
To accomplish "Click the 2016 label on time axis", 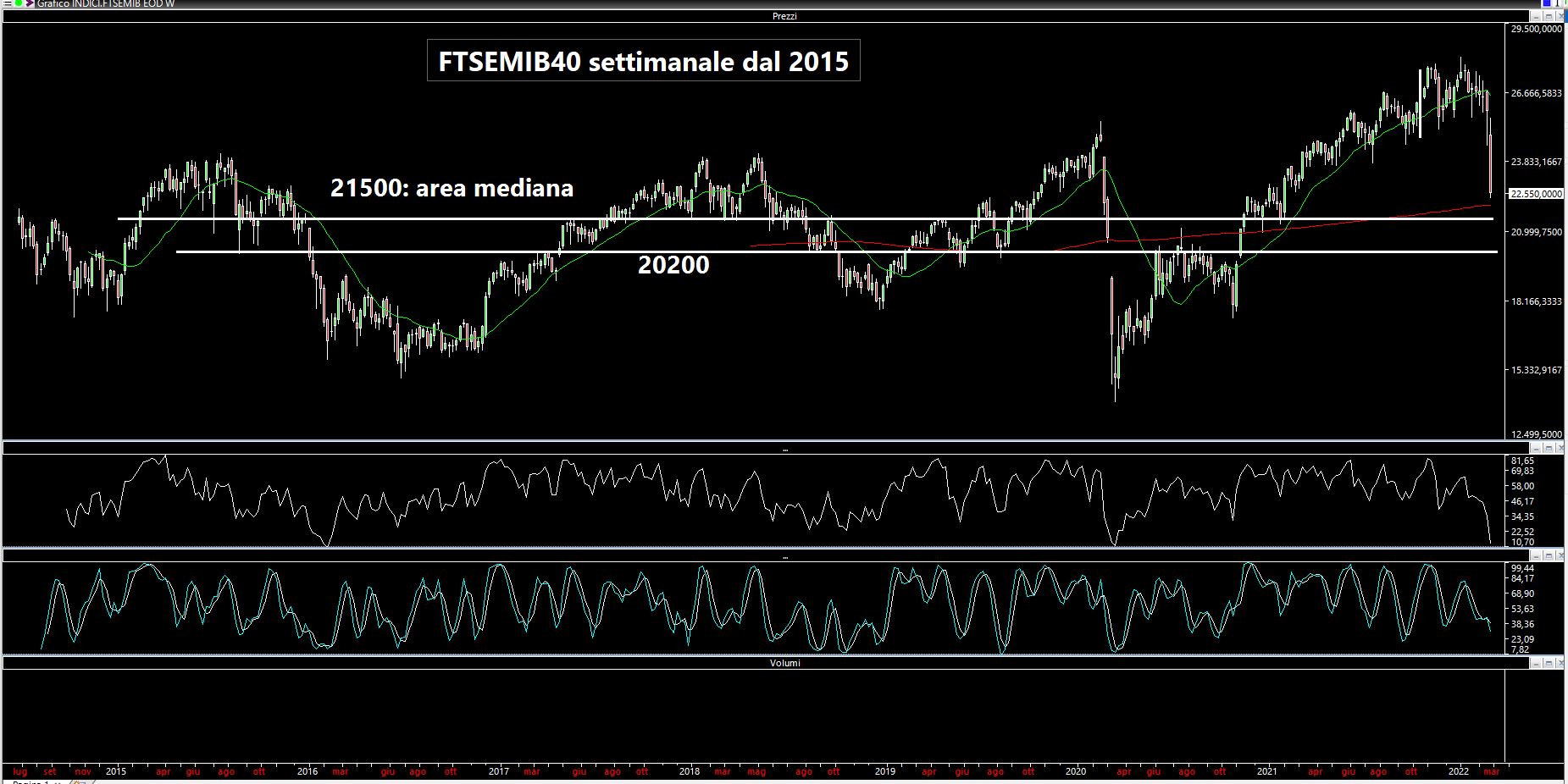I will [x=308, y=771].
